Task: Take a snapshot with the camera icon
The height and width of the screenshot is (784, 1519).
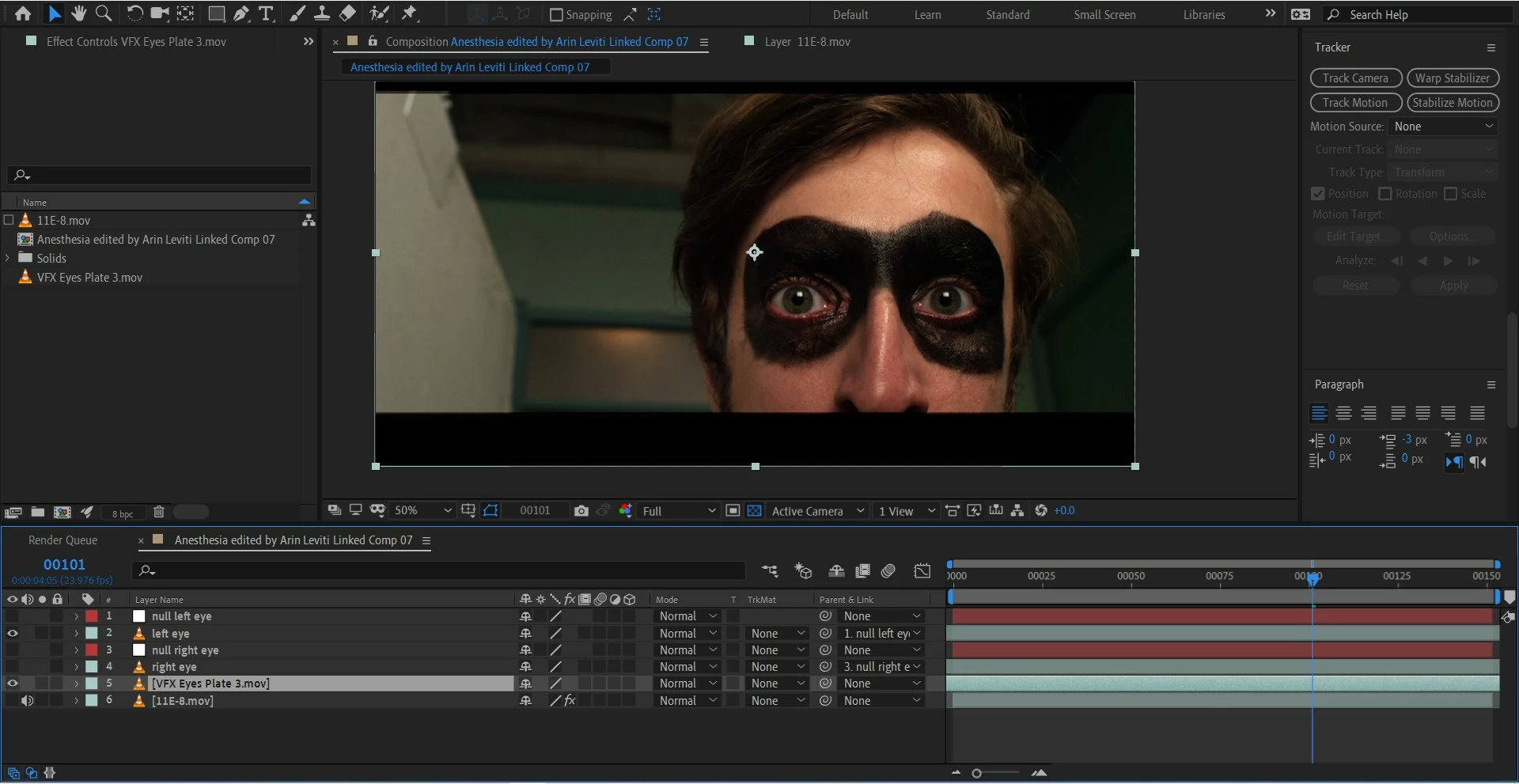Action: (581, 511)
